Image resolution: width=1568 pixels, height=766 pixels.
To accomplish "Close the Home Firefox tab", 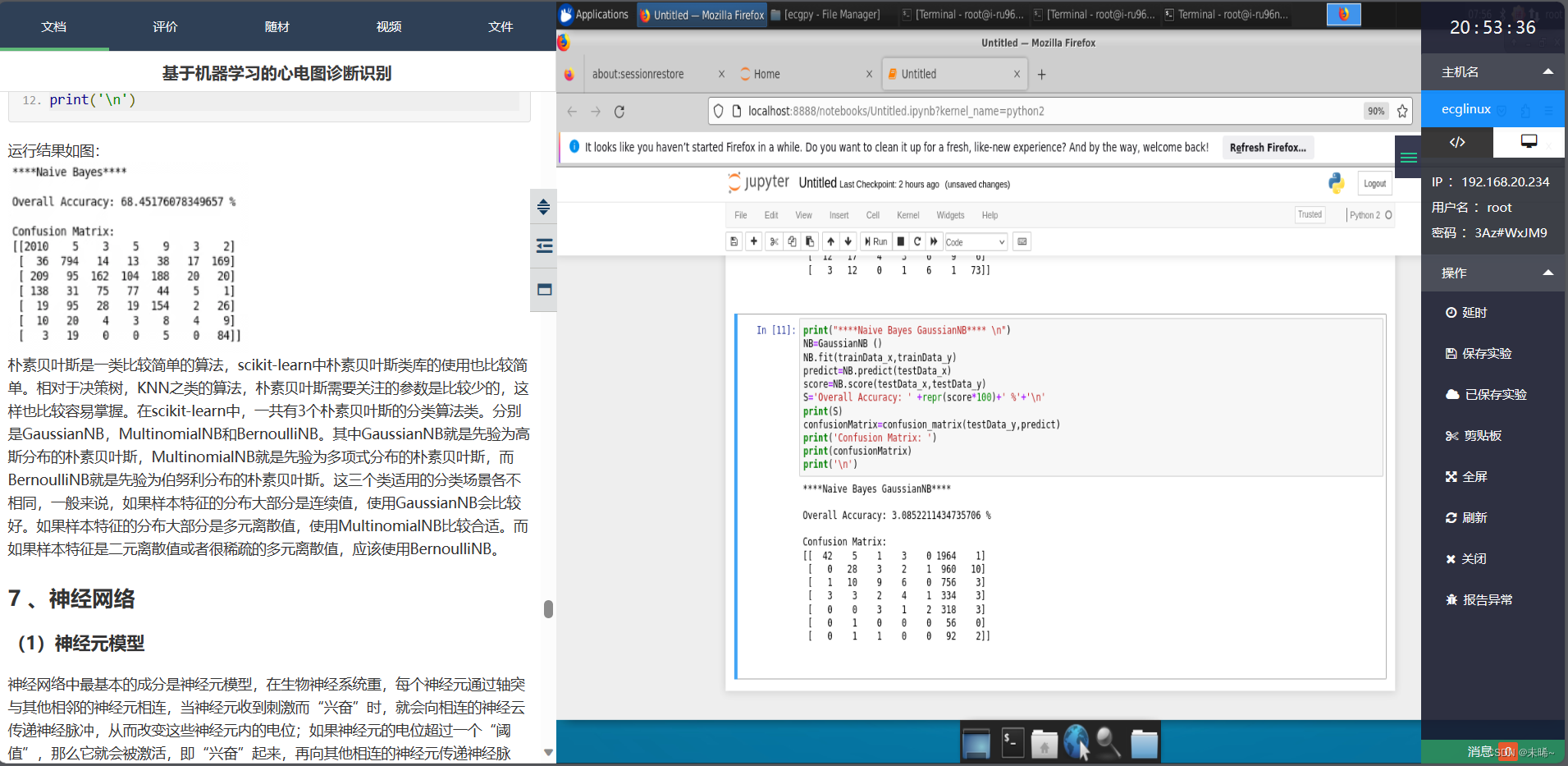I will point(869,74).
